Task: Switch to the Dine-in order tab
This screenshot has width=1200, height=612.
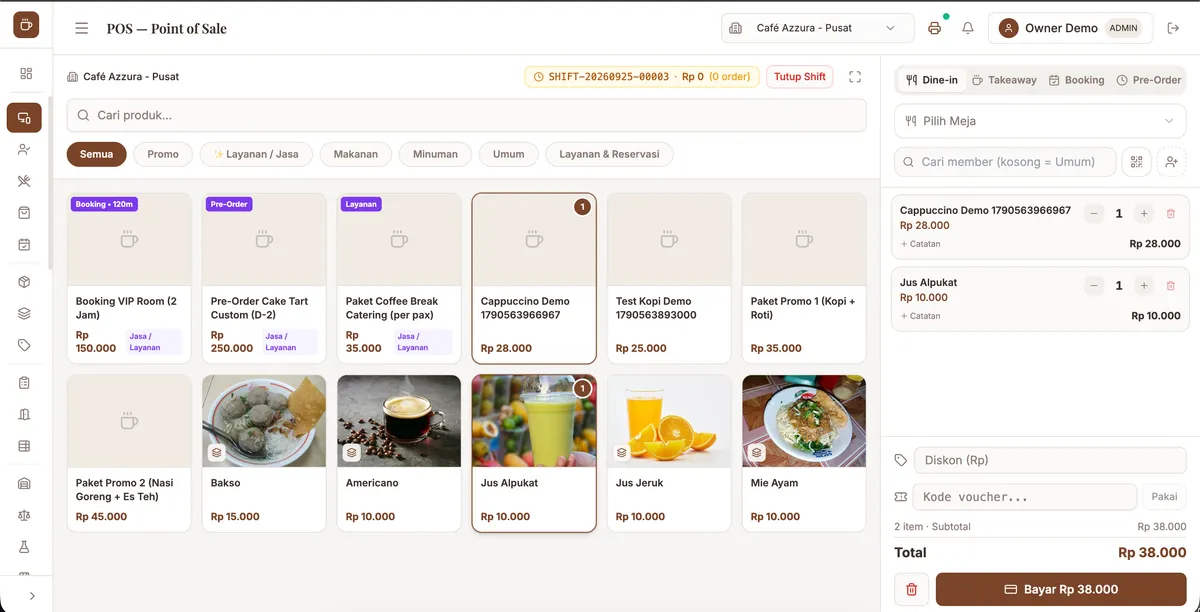Action: pyautogui.click(x=932, y=80)
